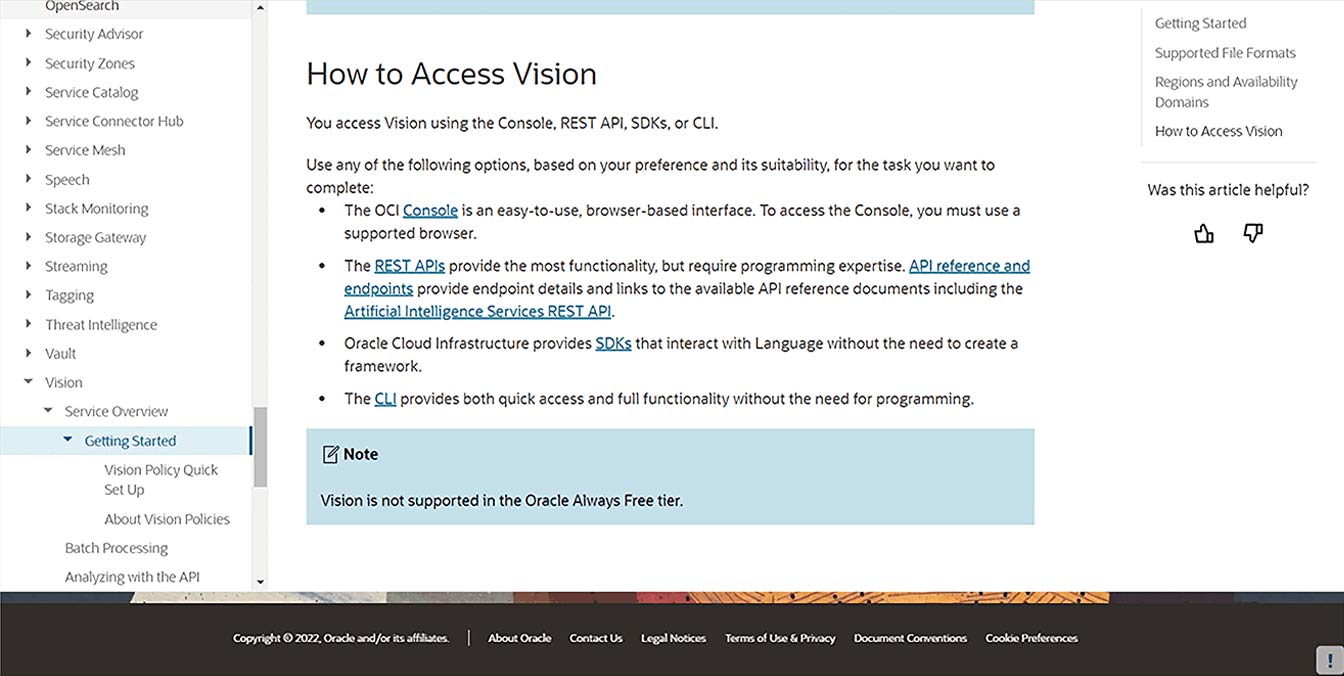Expand the Threat Intelligence arrow
This screenshot has height=676, width=1344.
[x=29, y=324]
